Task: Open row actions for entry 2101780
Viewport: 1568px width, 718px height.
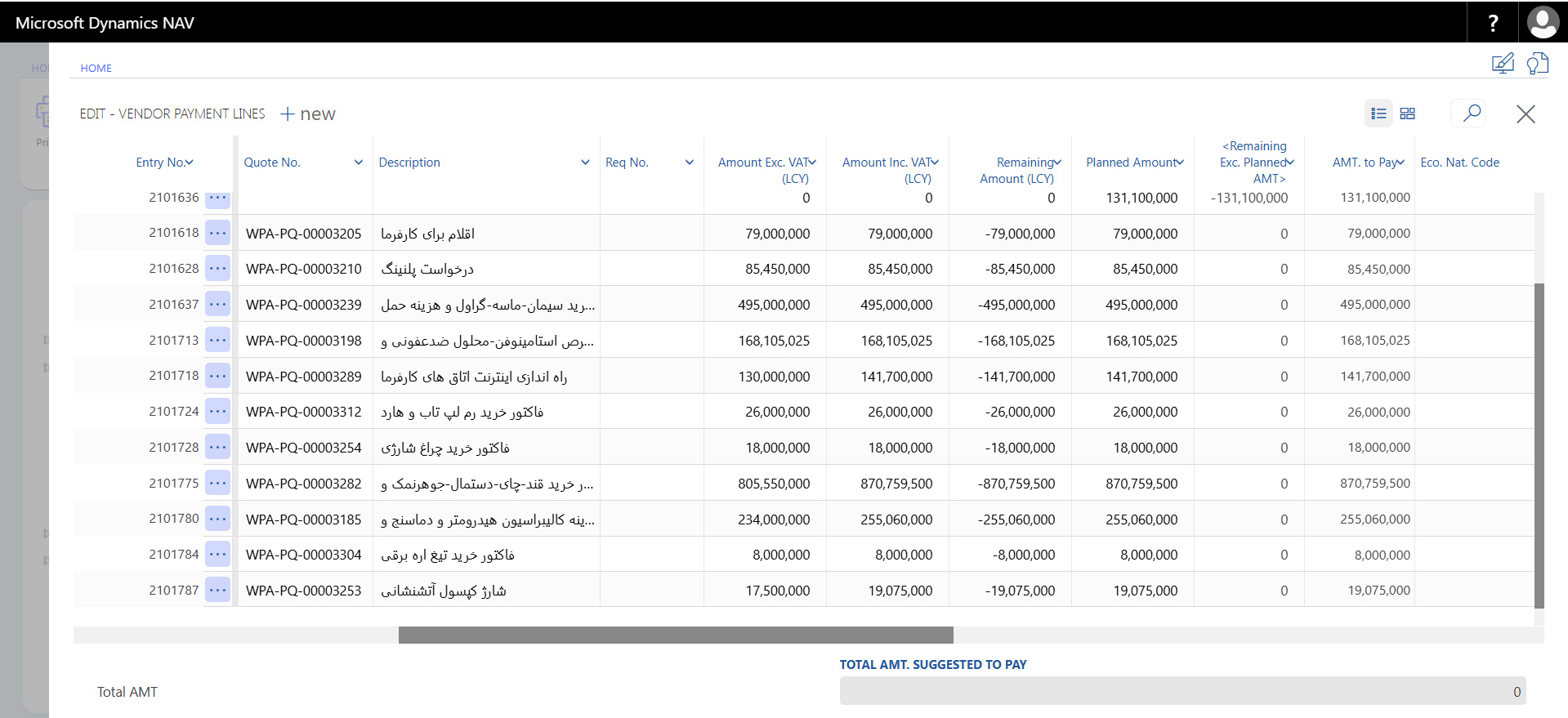Action: pyautogui.click(x=217, y=518)
